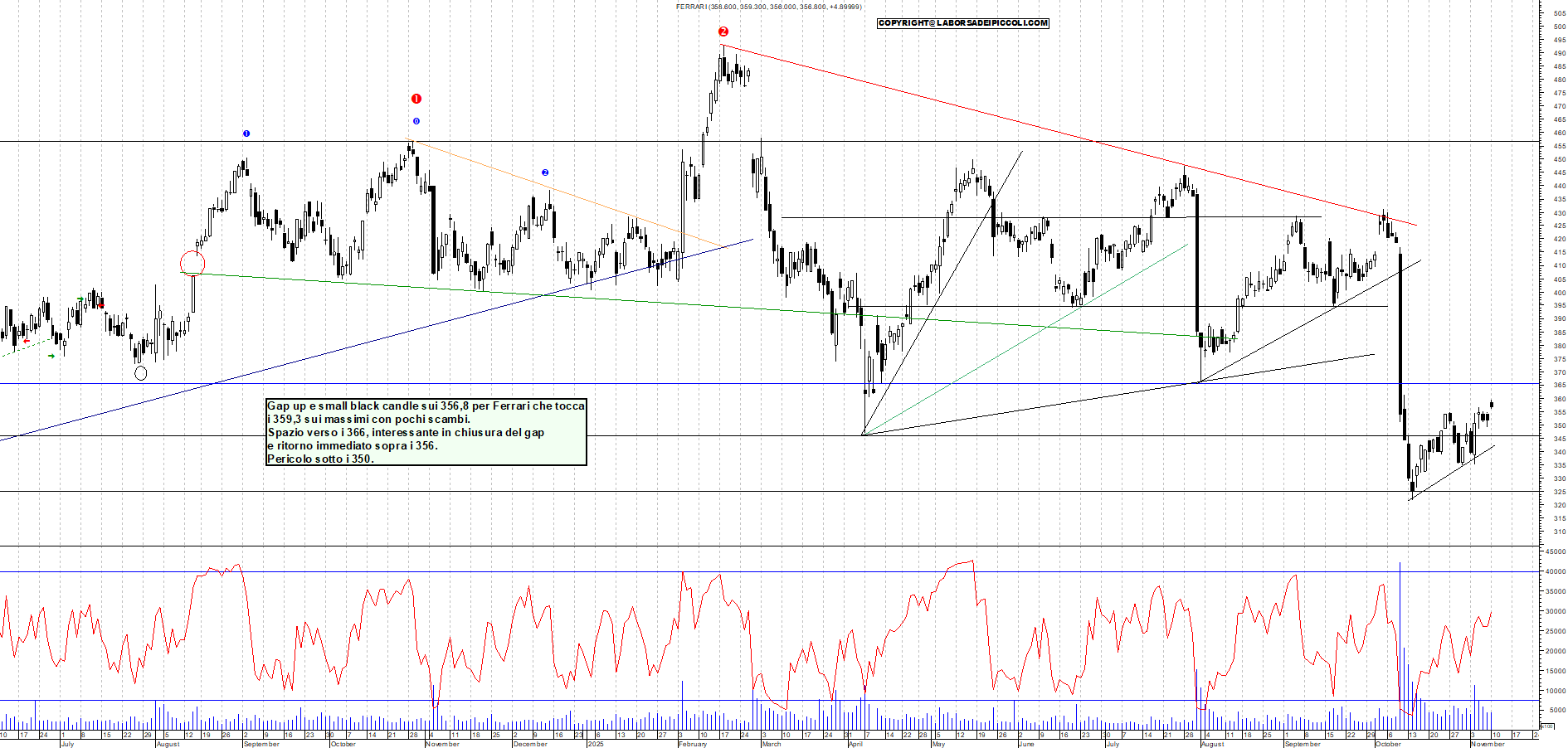Select the red numbered marker 2 at chart peak

point(722,33)
